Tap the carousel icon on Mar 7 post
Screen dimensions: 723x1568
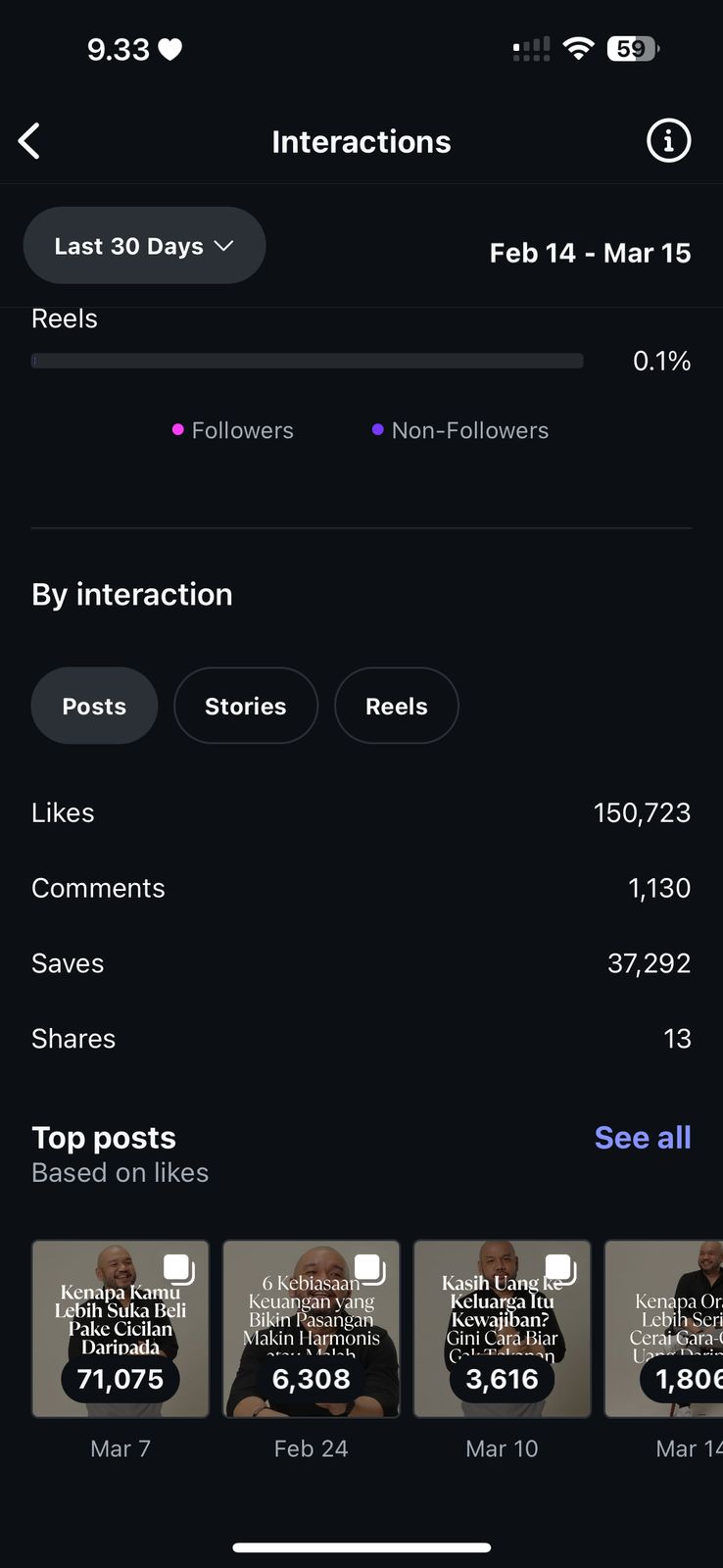click(x=178, y=1269)
